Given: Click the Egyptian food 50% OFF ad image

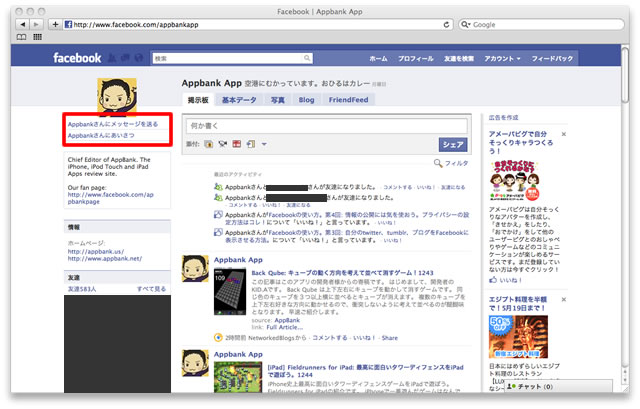Looking at the screenshot, I should 518,336.
